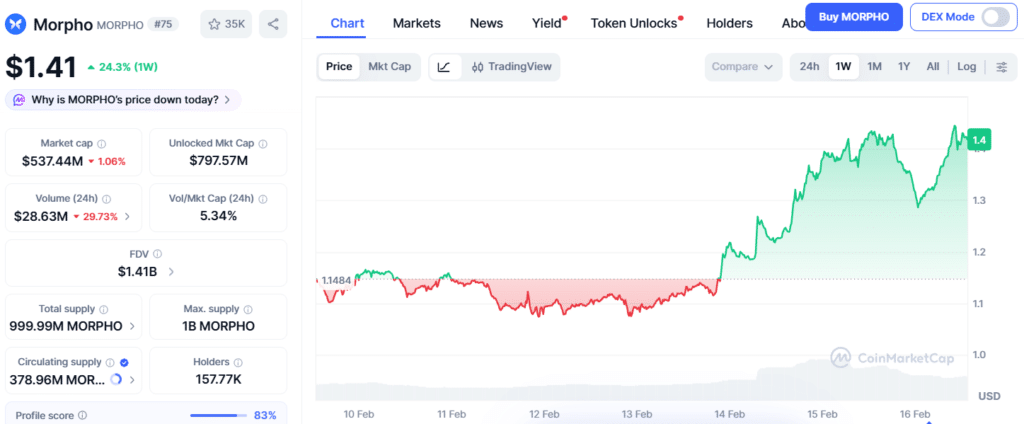Open the News tab
Screen dimensions: 1024x424
[x=487, y=24]
